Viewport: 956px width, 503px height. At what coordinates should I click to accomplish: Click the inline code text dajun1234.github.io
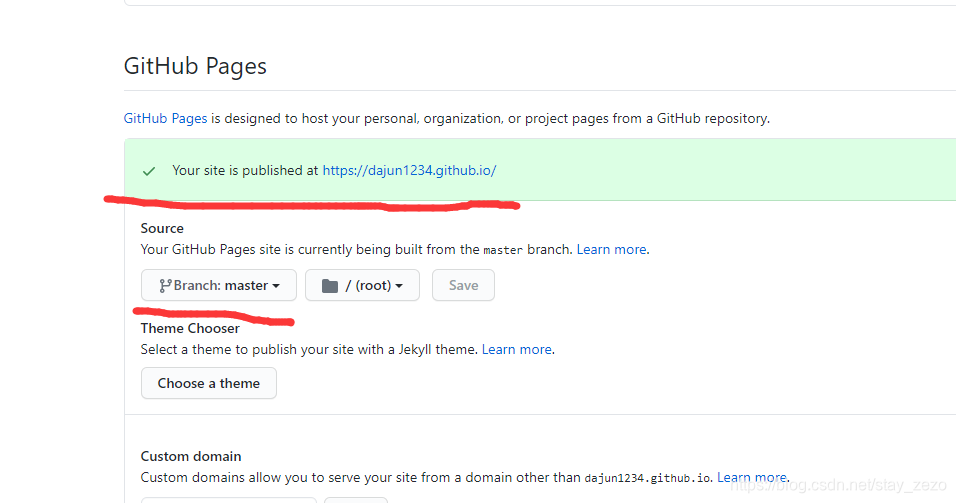(x=647, y=478)
